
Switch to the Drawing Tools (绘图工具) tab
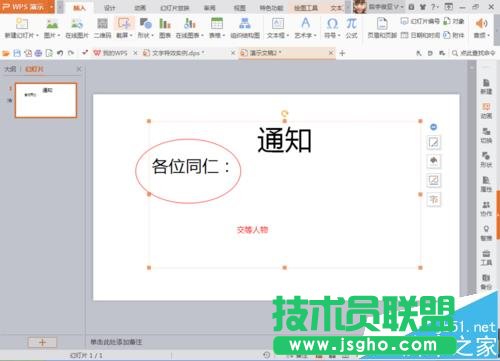306,8
